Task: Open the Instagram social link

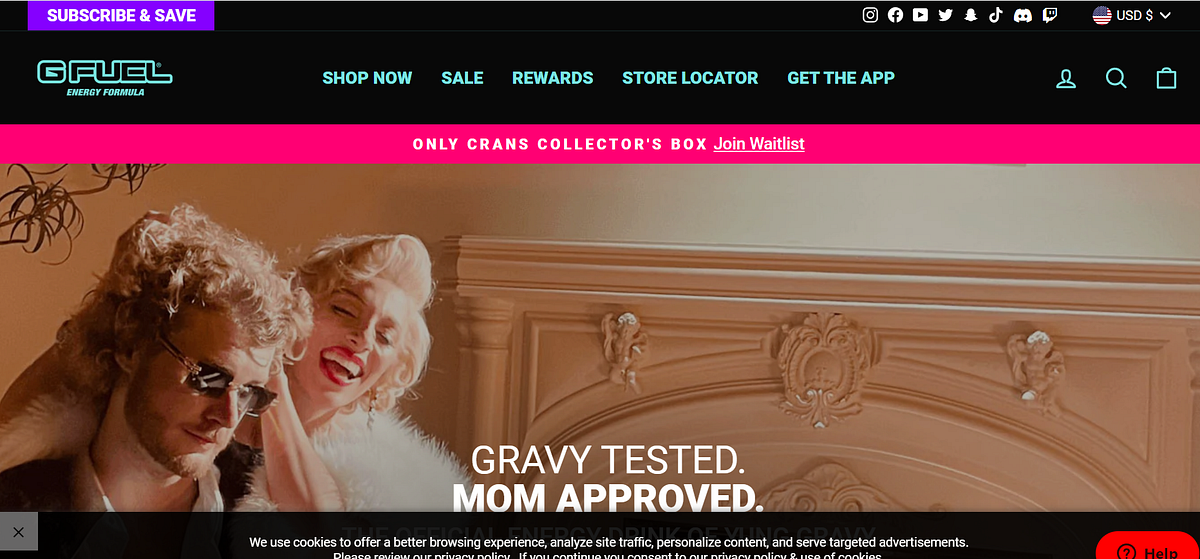Action: [x=871, y=15]
